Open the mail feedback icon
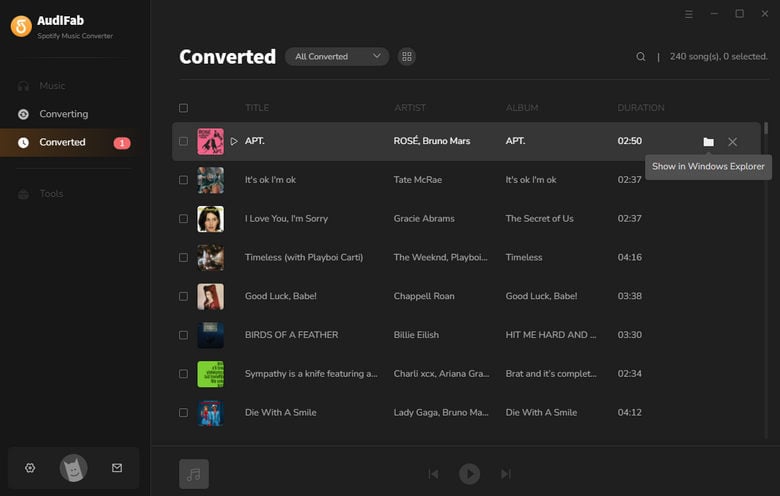The height and width of the screenshot is (496, 780). click(x=117, y=468)
